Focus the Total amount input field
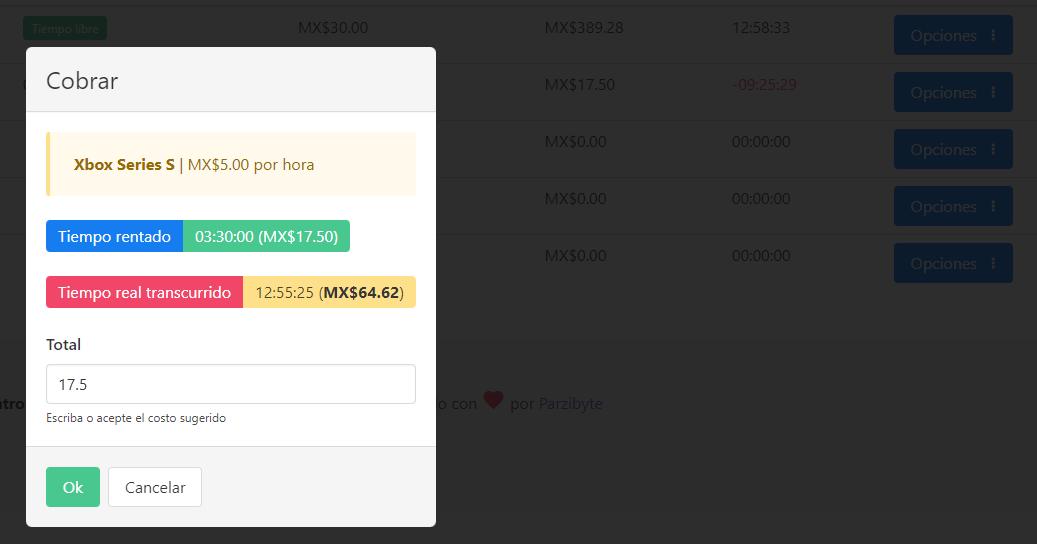The height and width of the screenshot is (544, 1037). click(230, 384)
